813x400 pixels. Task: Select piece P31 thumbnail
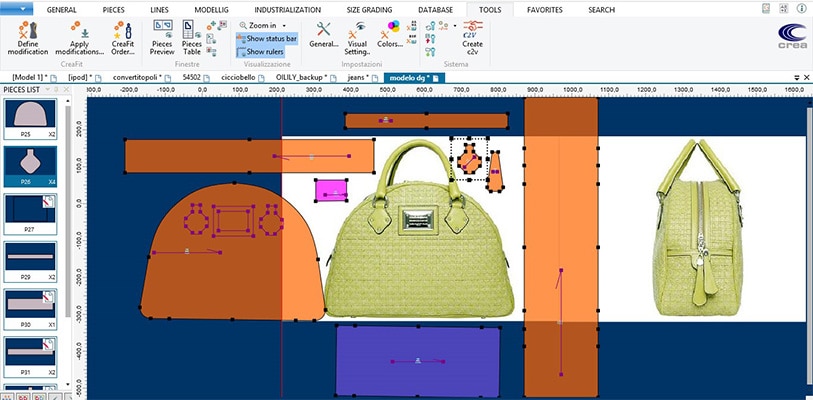[30, 357]
